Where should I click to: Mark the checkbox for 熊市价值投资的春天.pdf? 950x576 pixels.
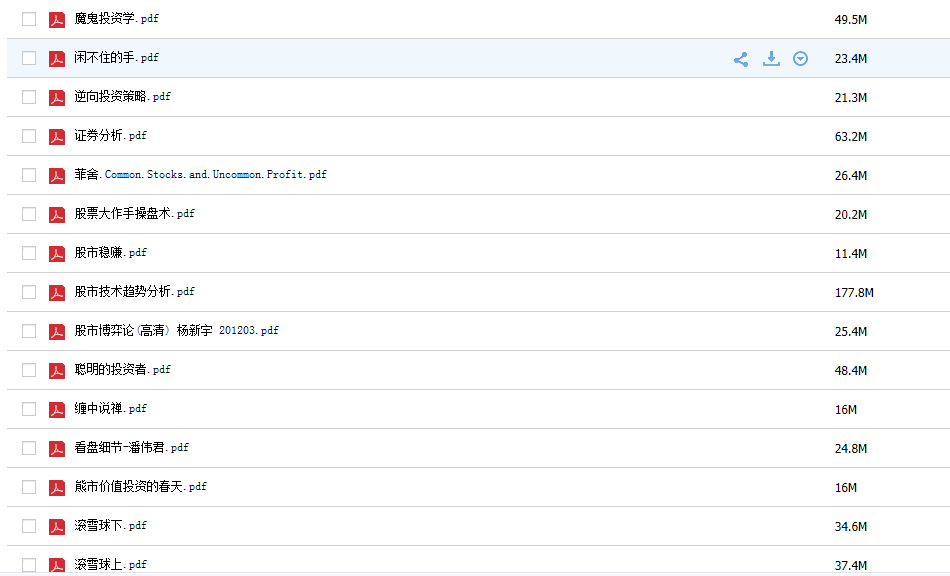pos(29,487)
